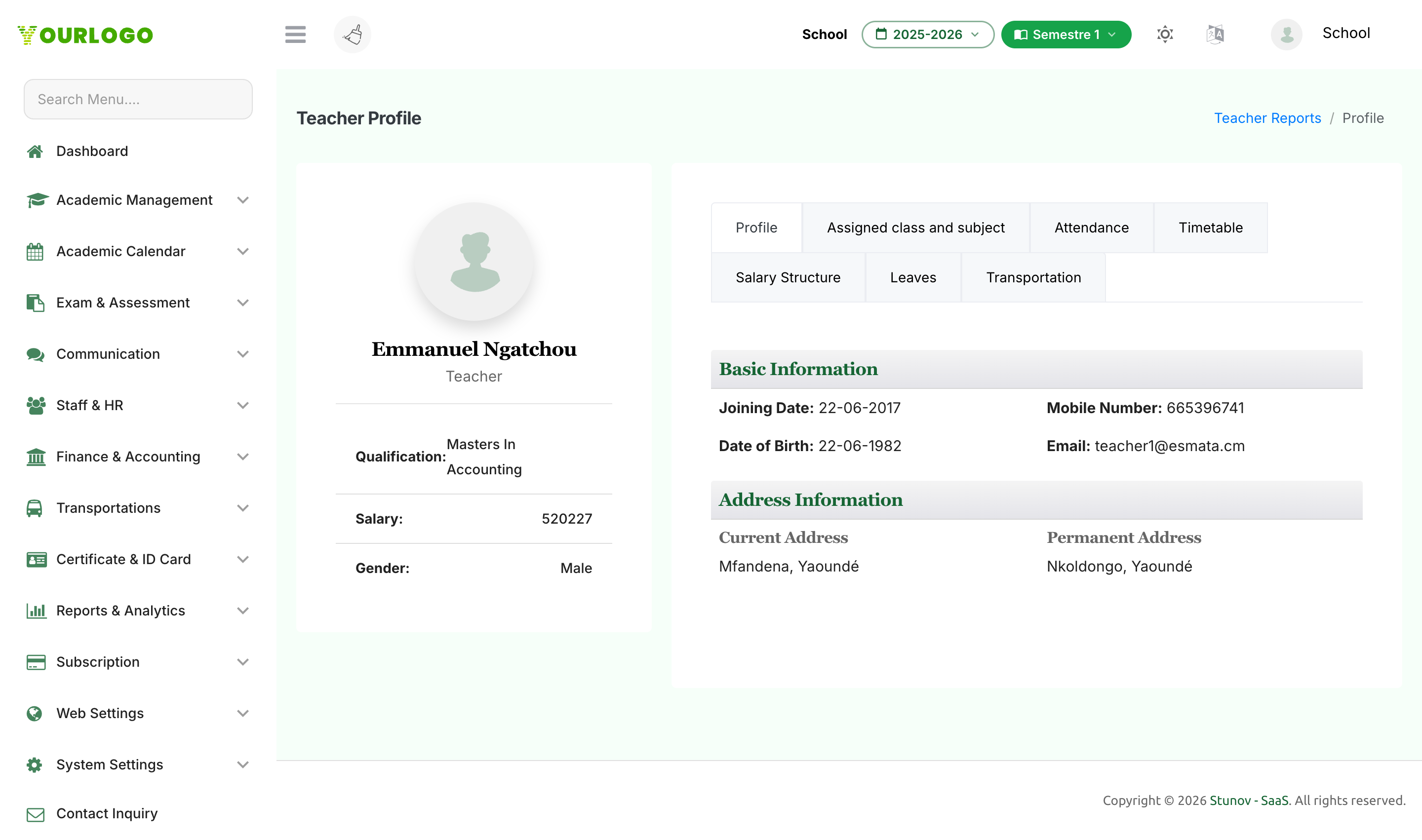Screen dimensions: 1422x840
Task: Click the joining date 22-06-2017
Action: pyautogui.click(x=859, y=408)
